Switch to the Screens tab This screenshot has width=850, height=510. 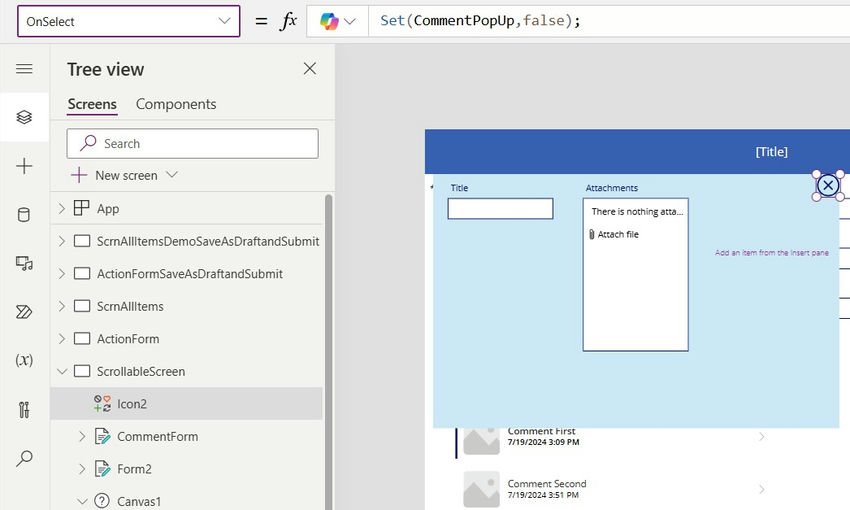(92, 104)
